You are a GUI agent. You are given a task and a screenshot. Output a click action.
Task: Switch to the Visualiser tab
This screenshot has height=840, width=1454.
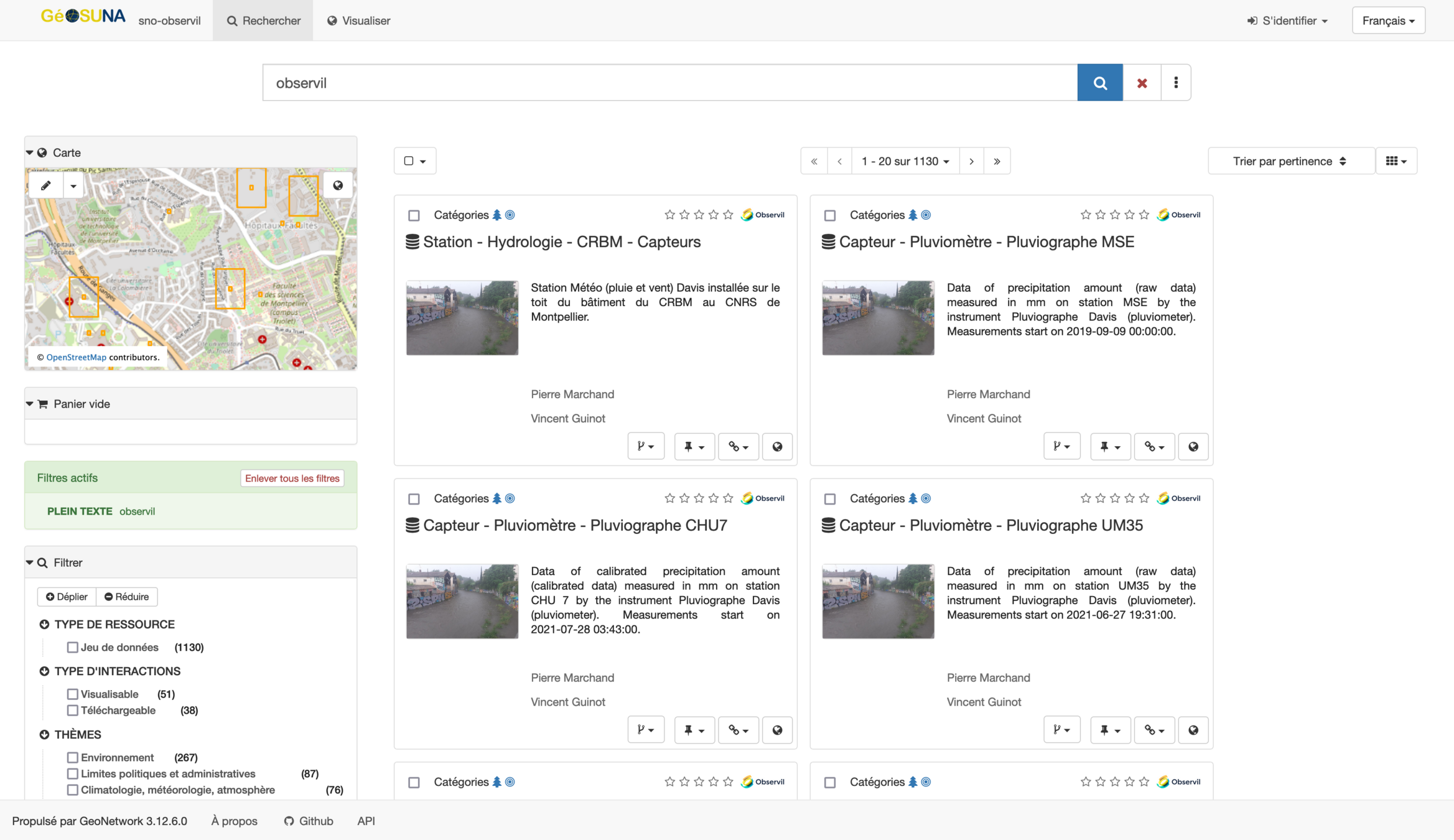[x=359, y=21]
